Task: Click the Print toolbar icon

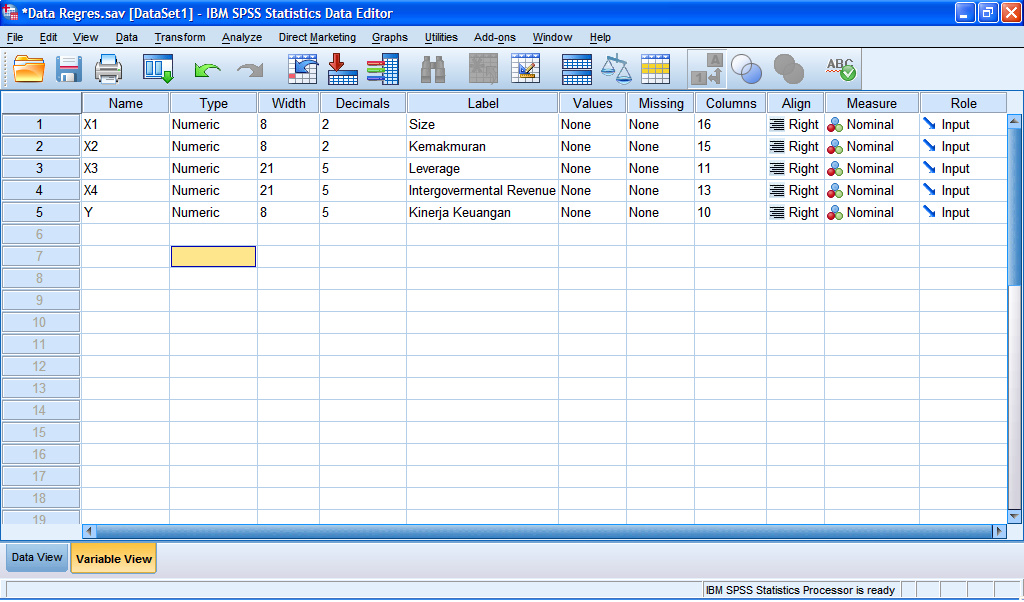Action: click(108, 69)
